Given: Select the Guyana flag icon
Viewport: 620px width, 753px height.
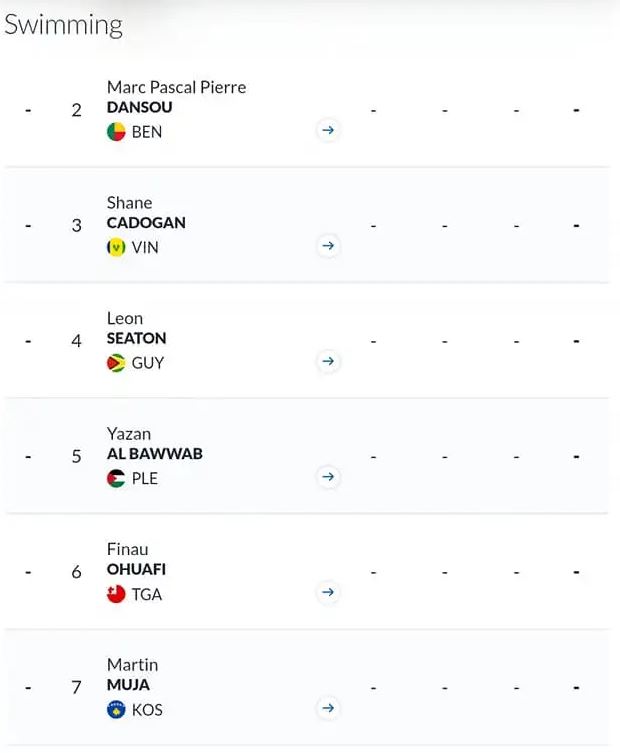Looking at the screenshot, I should (116, 363).
